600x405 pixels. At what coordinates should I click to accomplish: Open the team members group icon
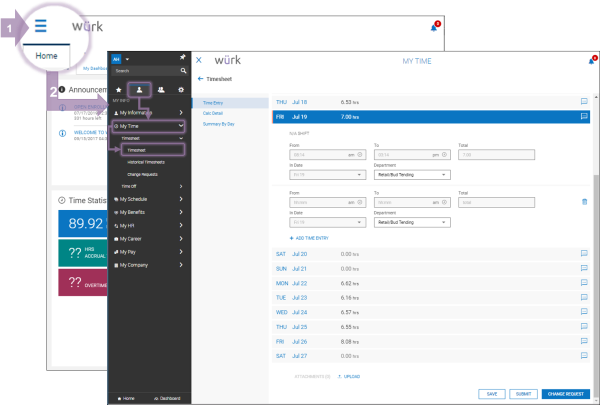coord(161,90)
